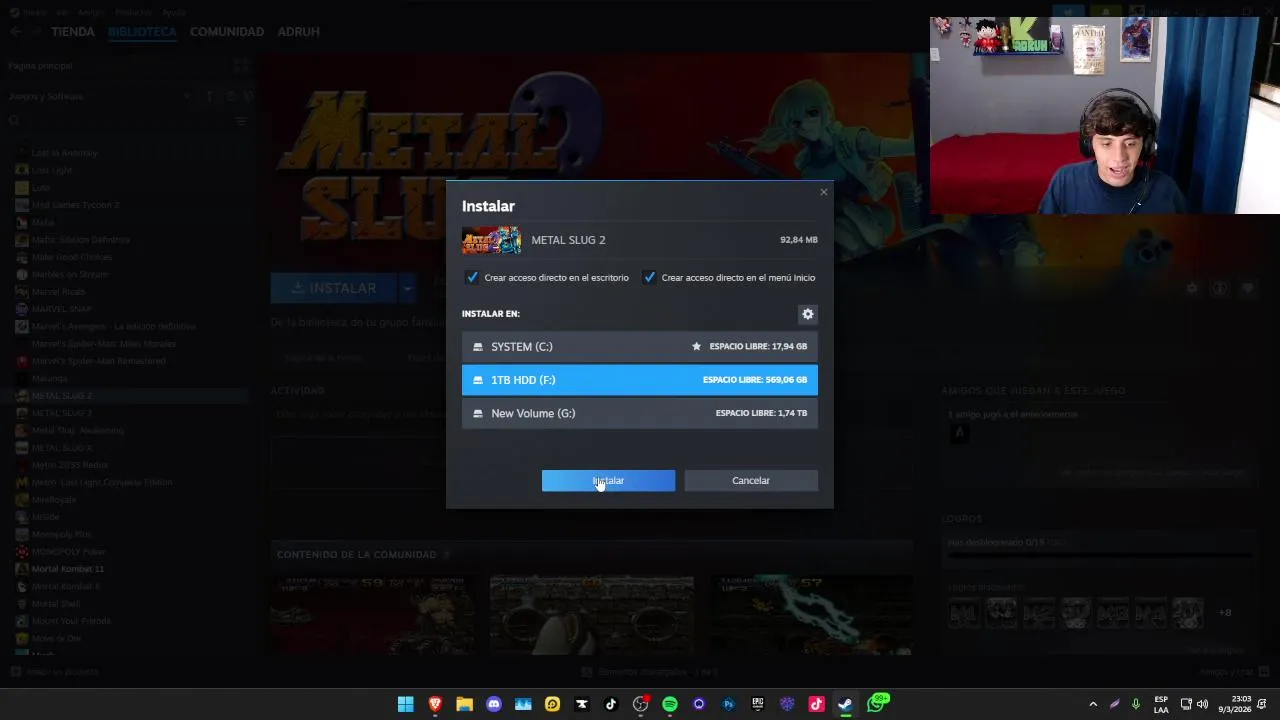
Task: Open COMUNIDAD tab in Steam window
Action: 227,32
